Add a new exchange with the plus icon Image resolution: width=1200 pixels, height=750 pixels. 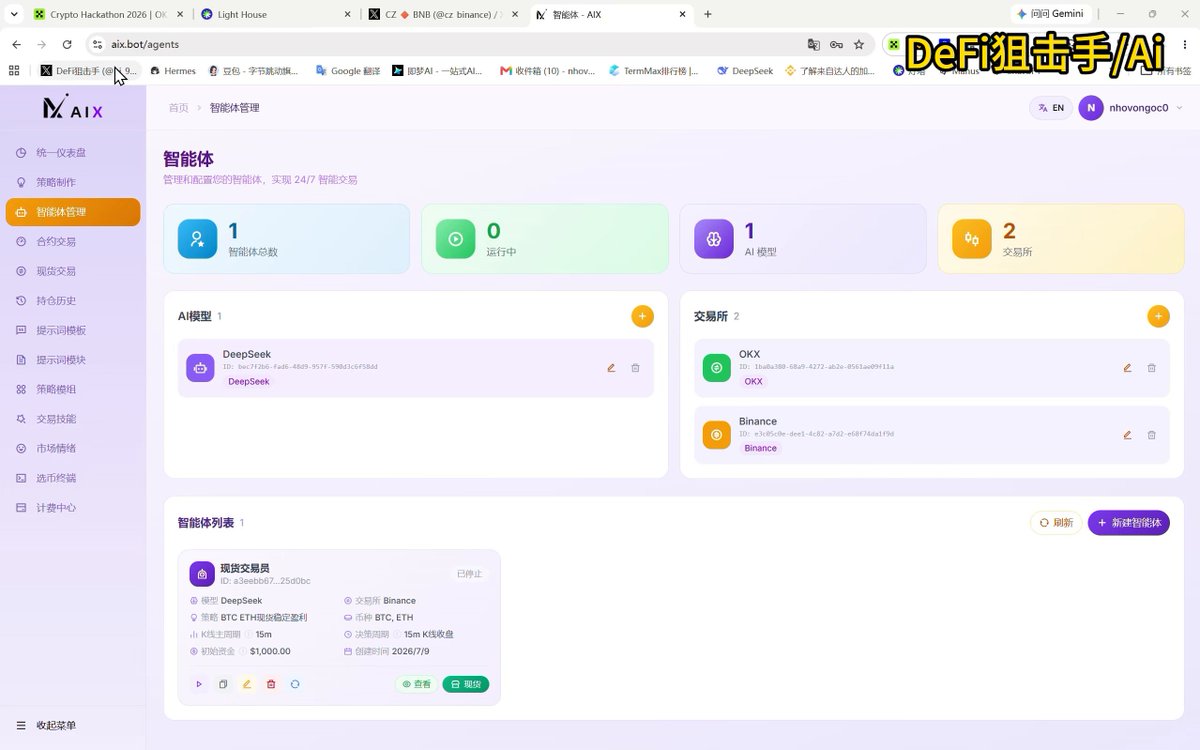click(x=1158, y=316)
